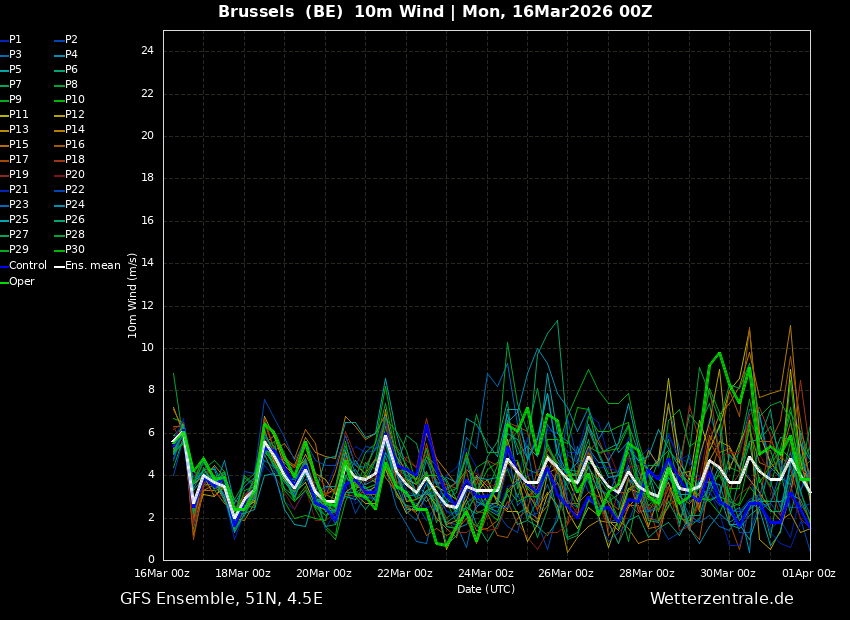Click the P18 legend entry
Screen dimensions: 850x620
point(75,160)
